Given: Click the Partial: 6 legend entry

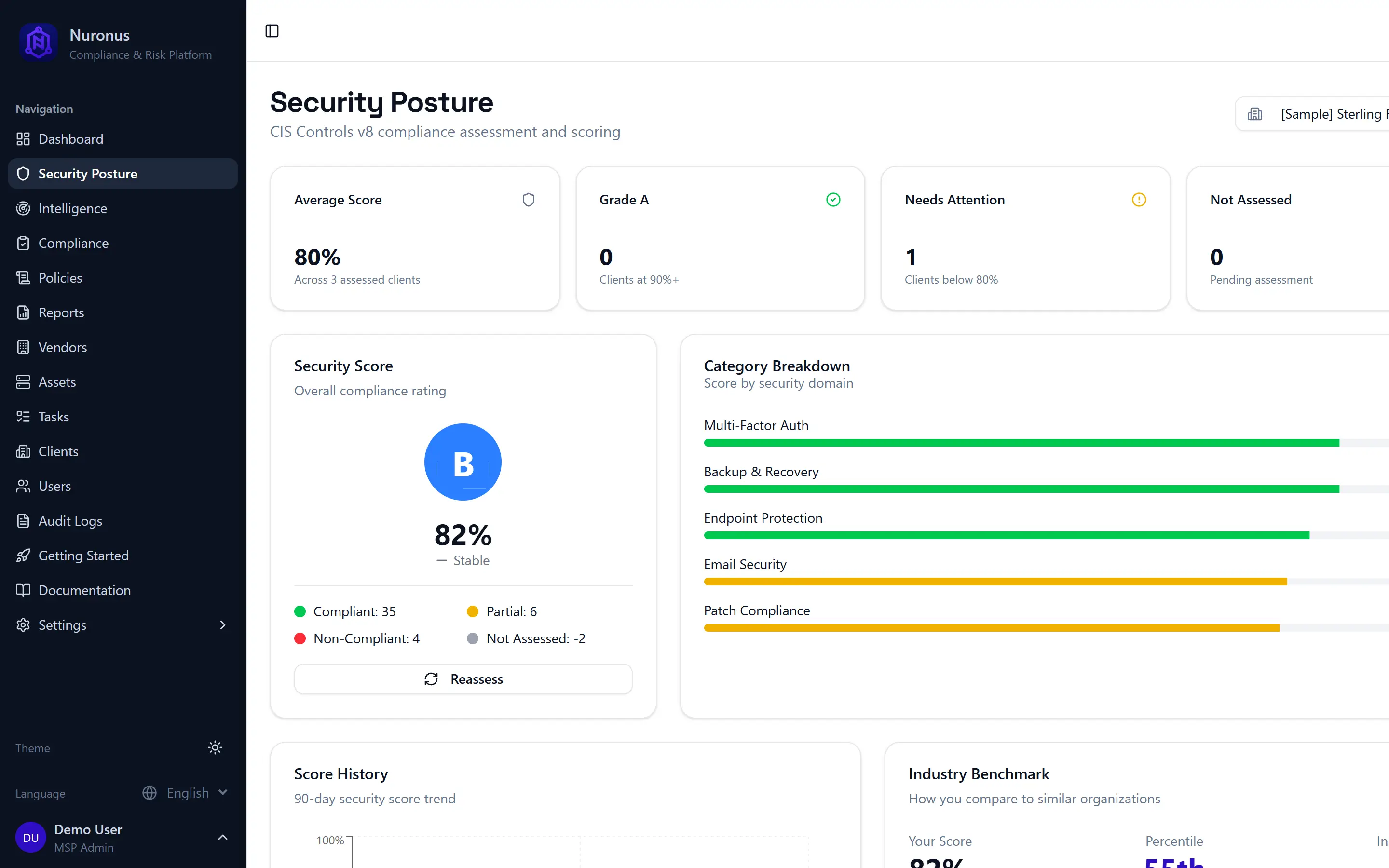Looking at the screenshot, I should (x=502, y=611).
